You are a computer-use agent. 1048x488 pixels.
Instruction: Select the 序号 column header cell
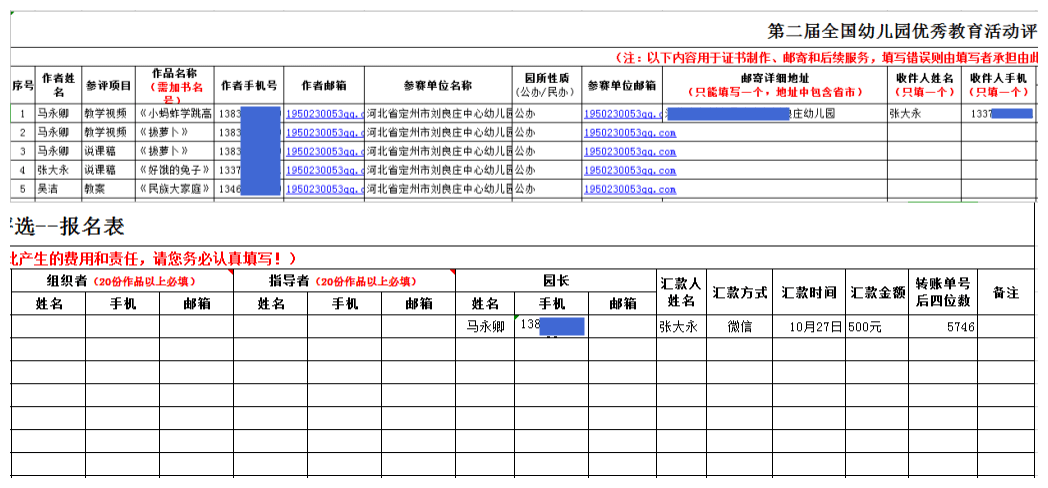click(22, 85)
